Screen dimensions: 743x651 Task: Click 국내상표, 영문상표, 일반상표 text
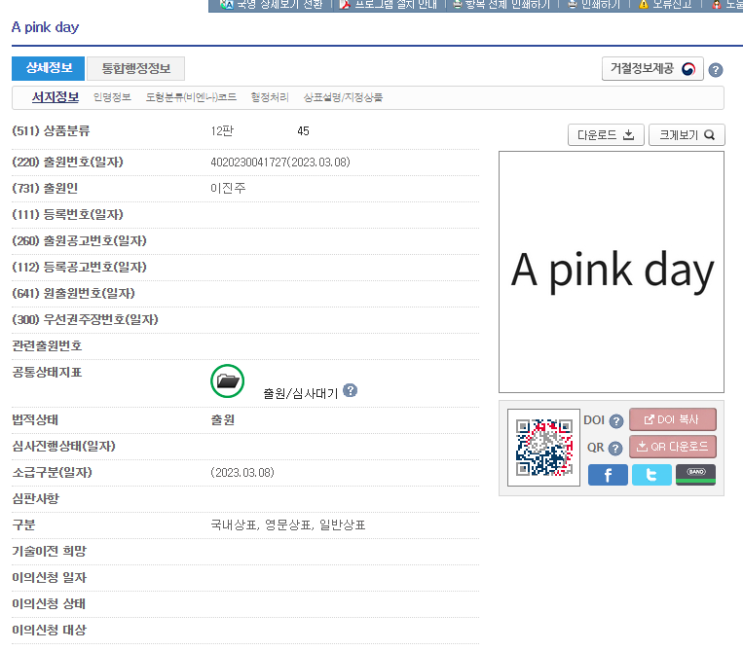[288, 525]
